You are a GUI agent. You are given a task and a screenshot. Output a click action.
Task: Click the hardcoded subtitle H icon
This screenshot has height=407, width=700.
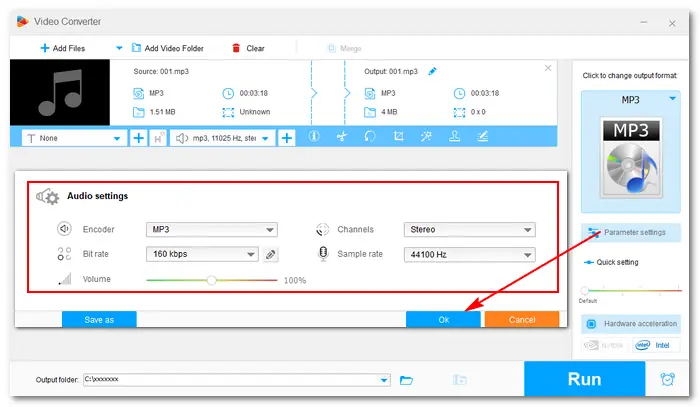click(158, 138)
